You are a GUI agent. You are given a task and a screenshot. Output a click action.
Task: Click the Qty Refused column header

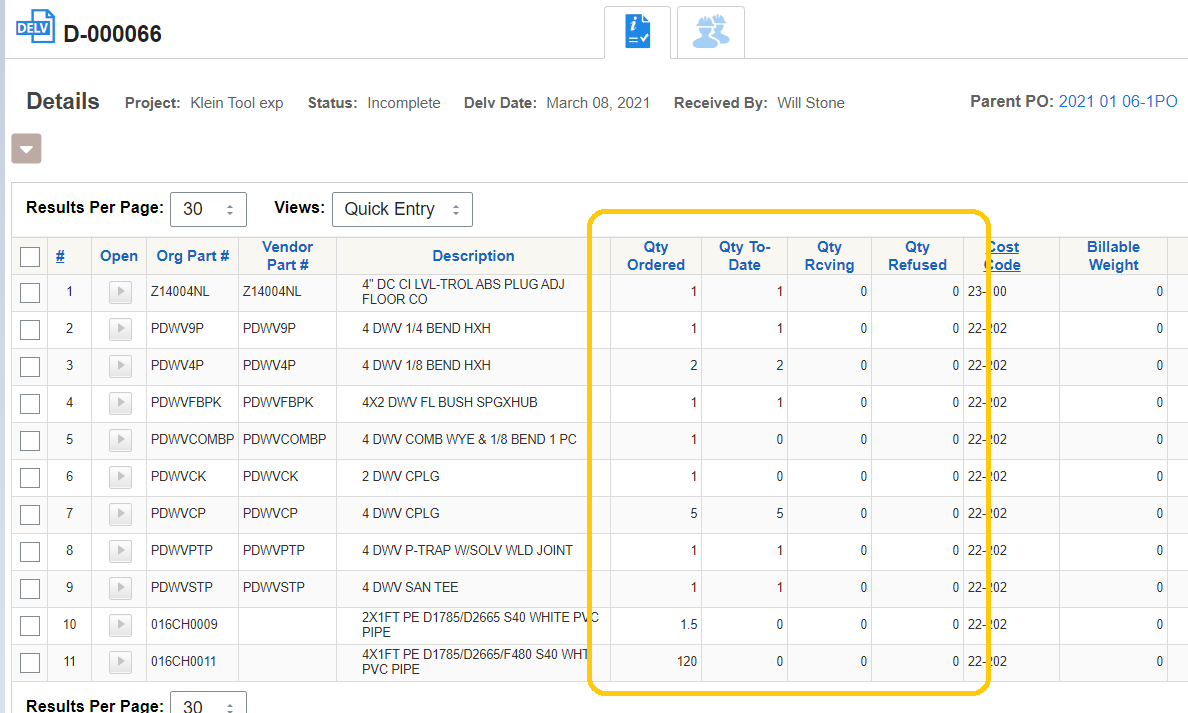[917, 256]
